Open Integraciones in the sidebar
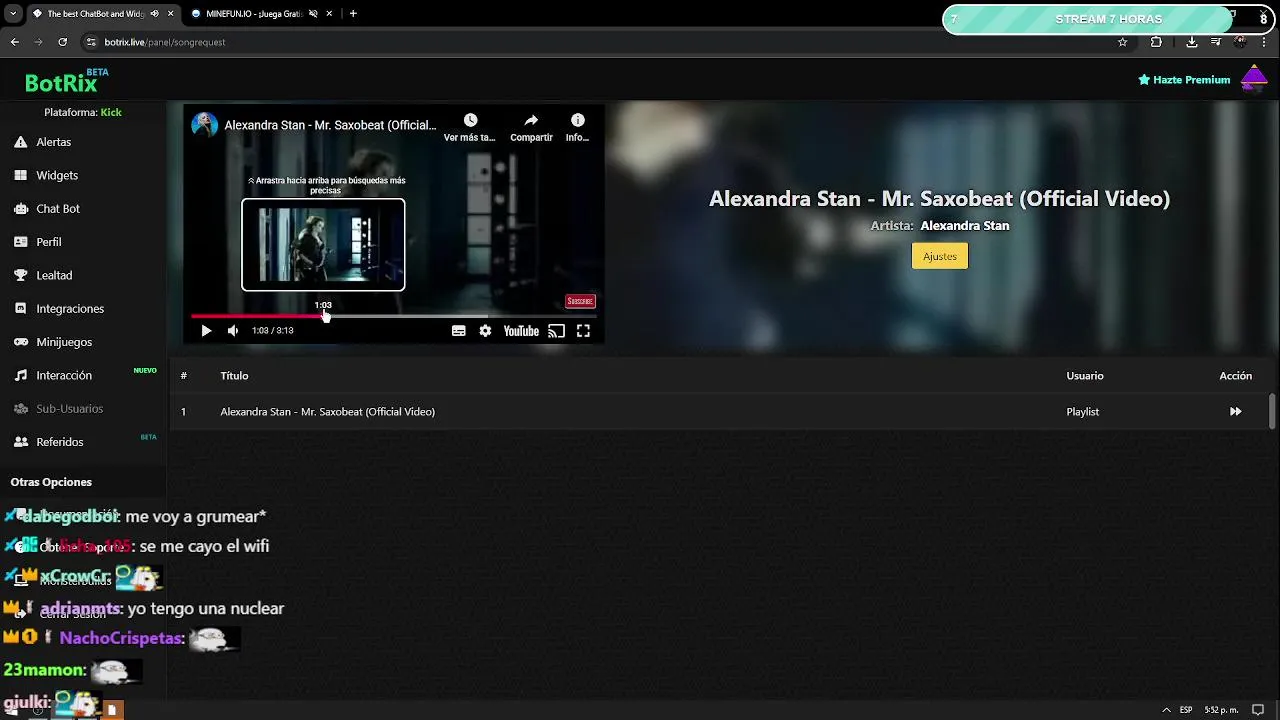1280x720 pixels. coord(70,308)
